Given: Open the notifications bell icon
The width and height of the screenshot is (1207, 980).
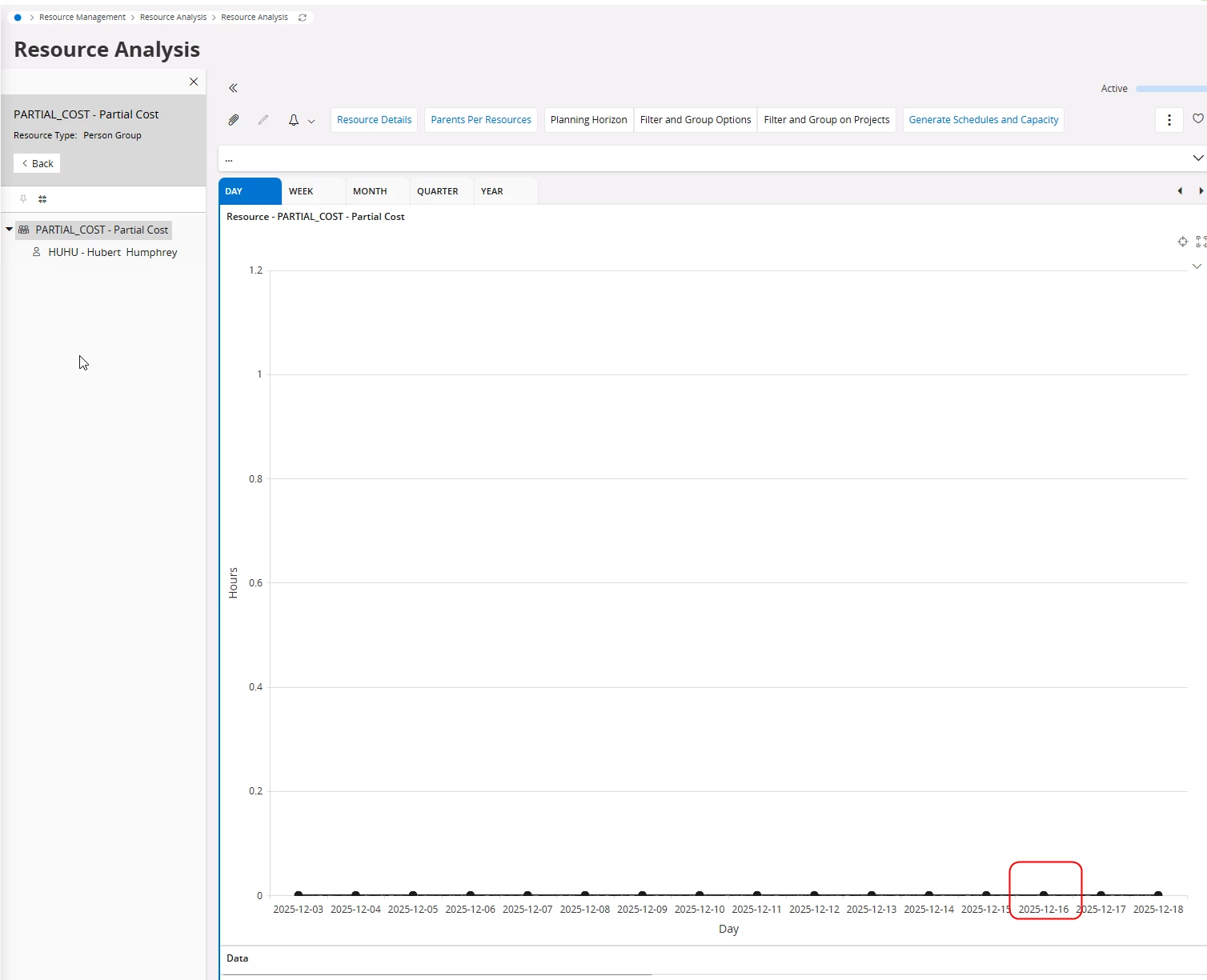Looking at the screenshot, I should tap(294, 120).
